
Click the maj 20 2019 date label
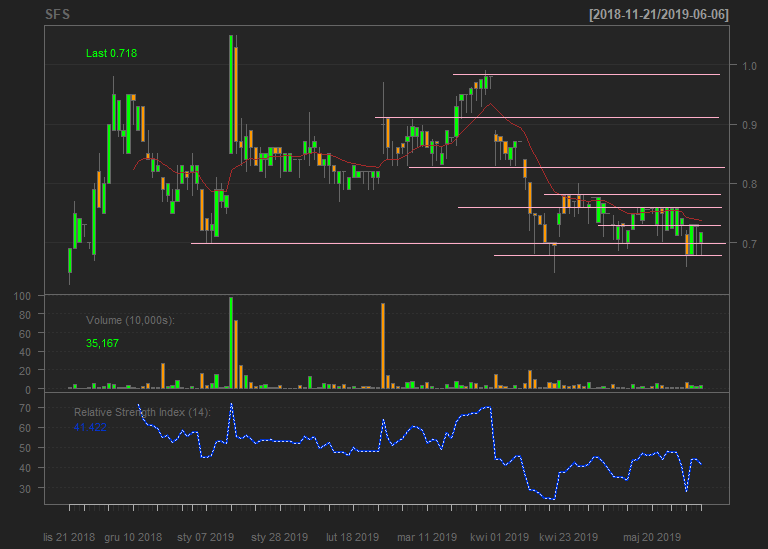click(651, 537)
